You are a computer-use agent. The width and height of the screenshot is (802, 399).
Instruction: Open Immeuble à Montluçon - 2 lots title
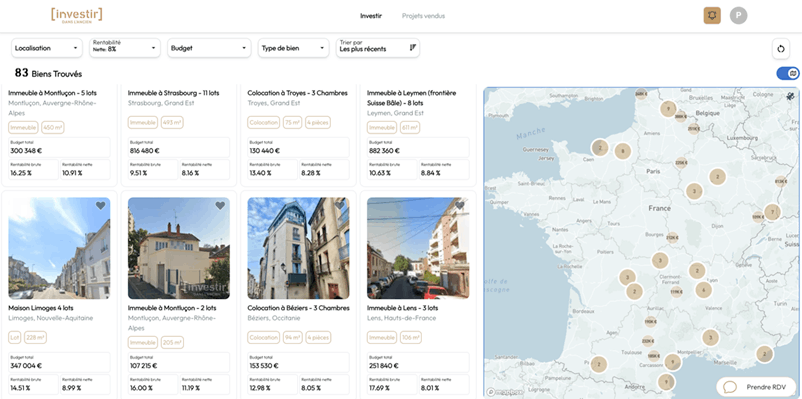[x=172, y=308]
